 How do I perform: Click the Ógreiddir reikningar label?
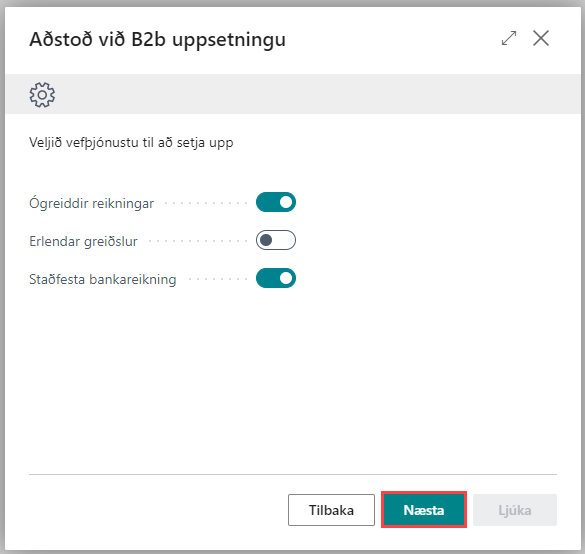[91, 204]
